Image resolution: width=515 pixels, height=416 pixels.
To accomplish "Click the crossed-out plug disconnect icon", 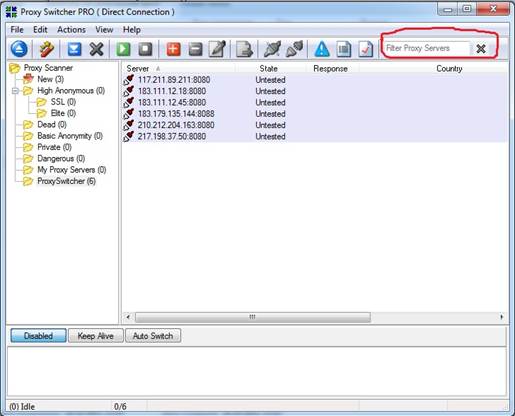I will click(272, 49).
